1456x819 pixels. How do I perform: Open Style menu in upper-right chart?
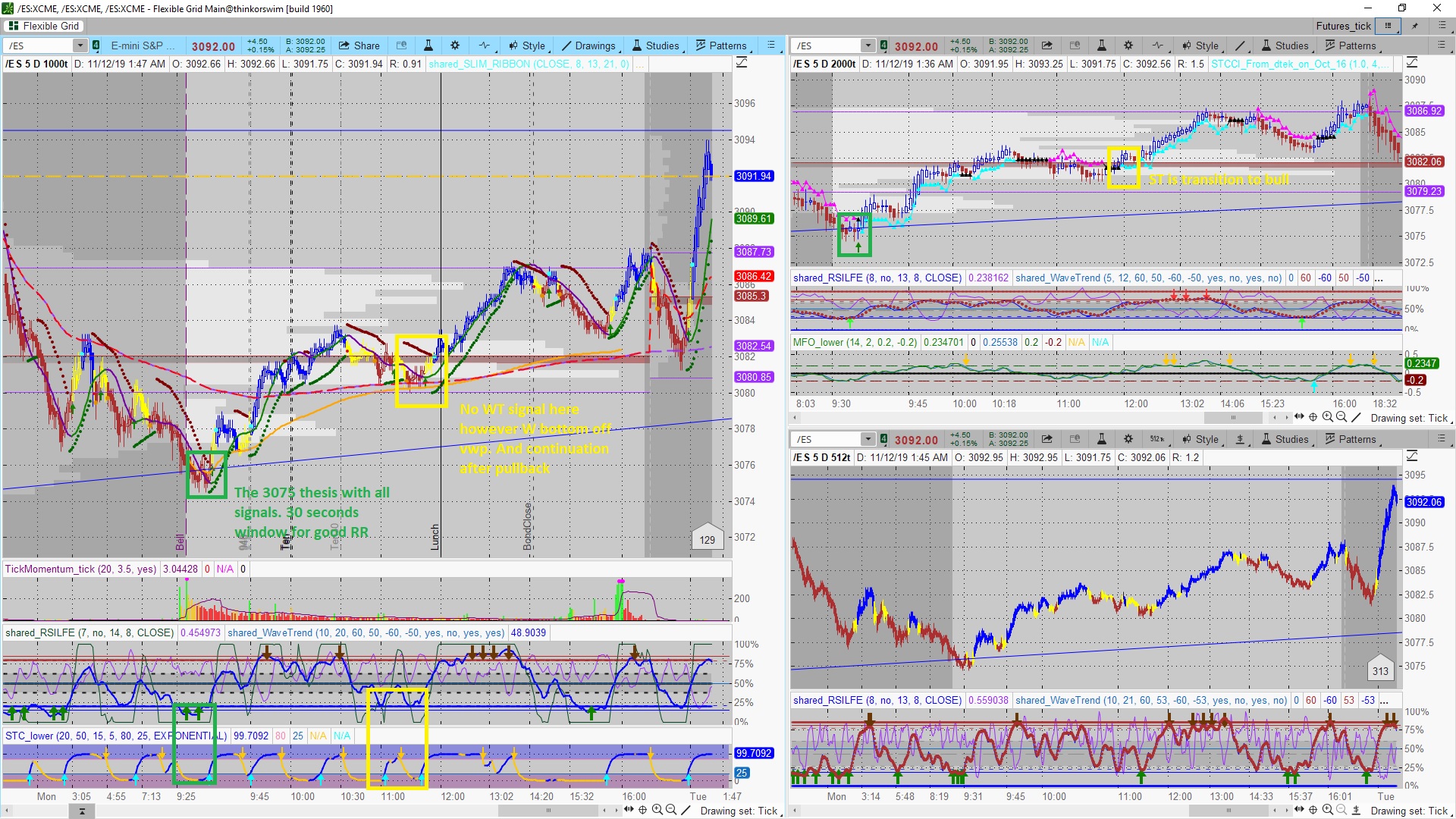pos(1201,45)
